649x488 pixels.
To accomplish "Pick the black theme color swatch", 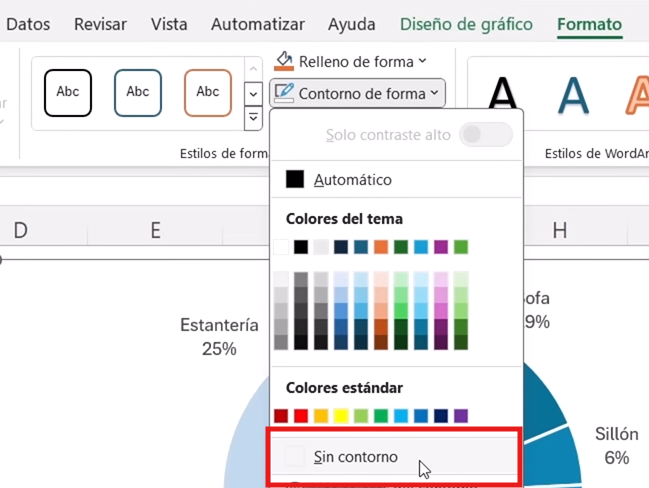I will coord(301,247).
